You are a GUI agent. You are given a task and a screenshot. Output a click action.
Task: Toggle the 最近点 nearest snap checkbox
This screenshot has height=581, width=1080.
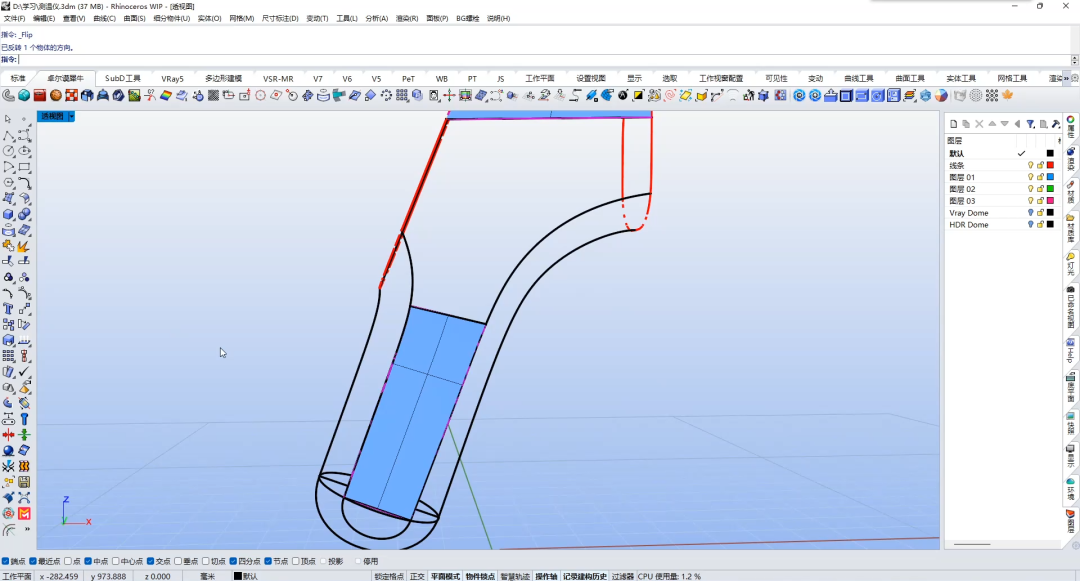[33, 562]
